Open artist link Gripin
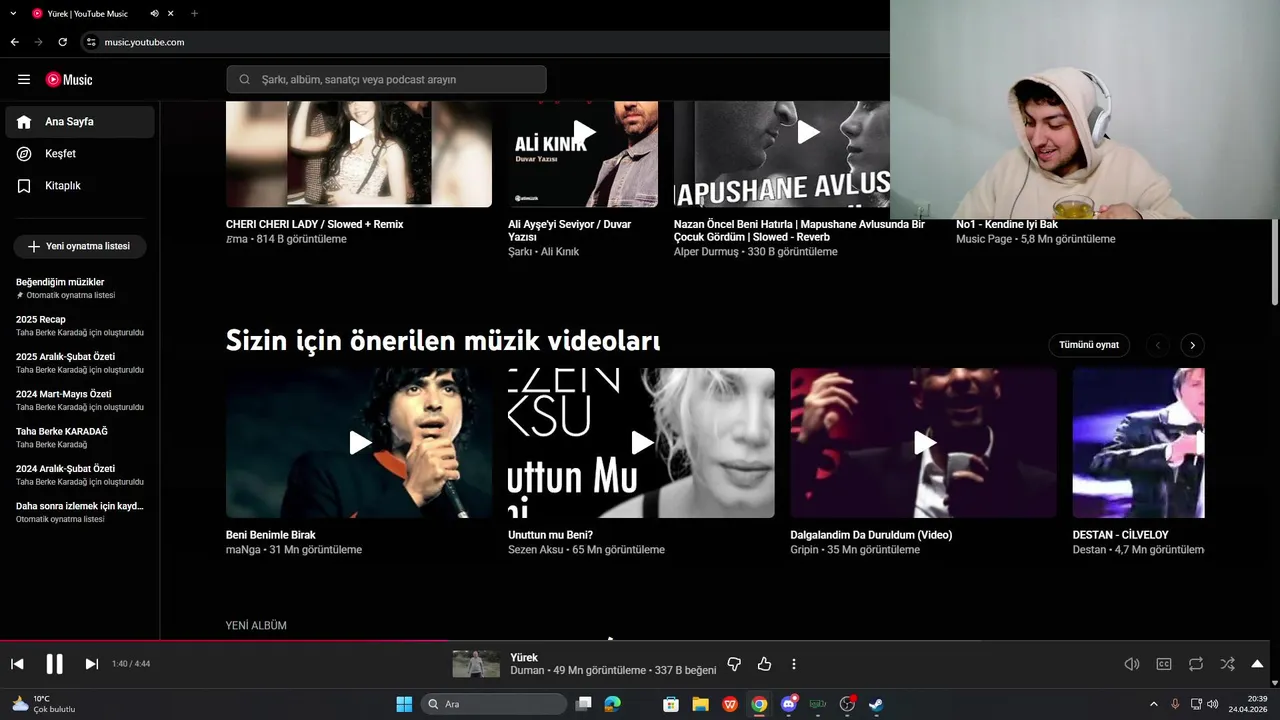1280x720 pixels. point(804,550)
